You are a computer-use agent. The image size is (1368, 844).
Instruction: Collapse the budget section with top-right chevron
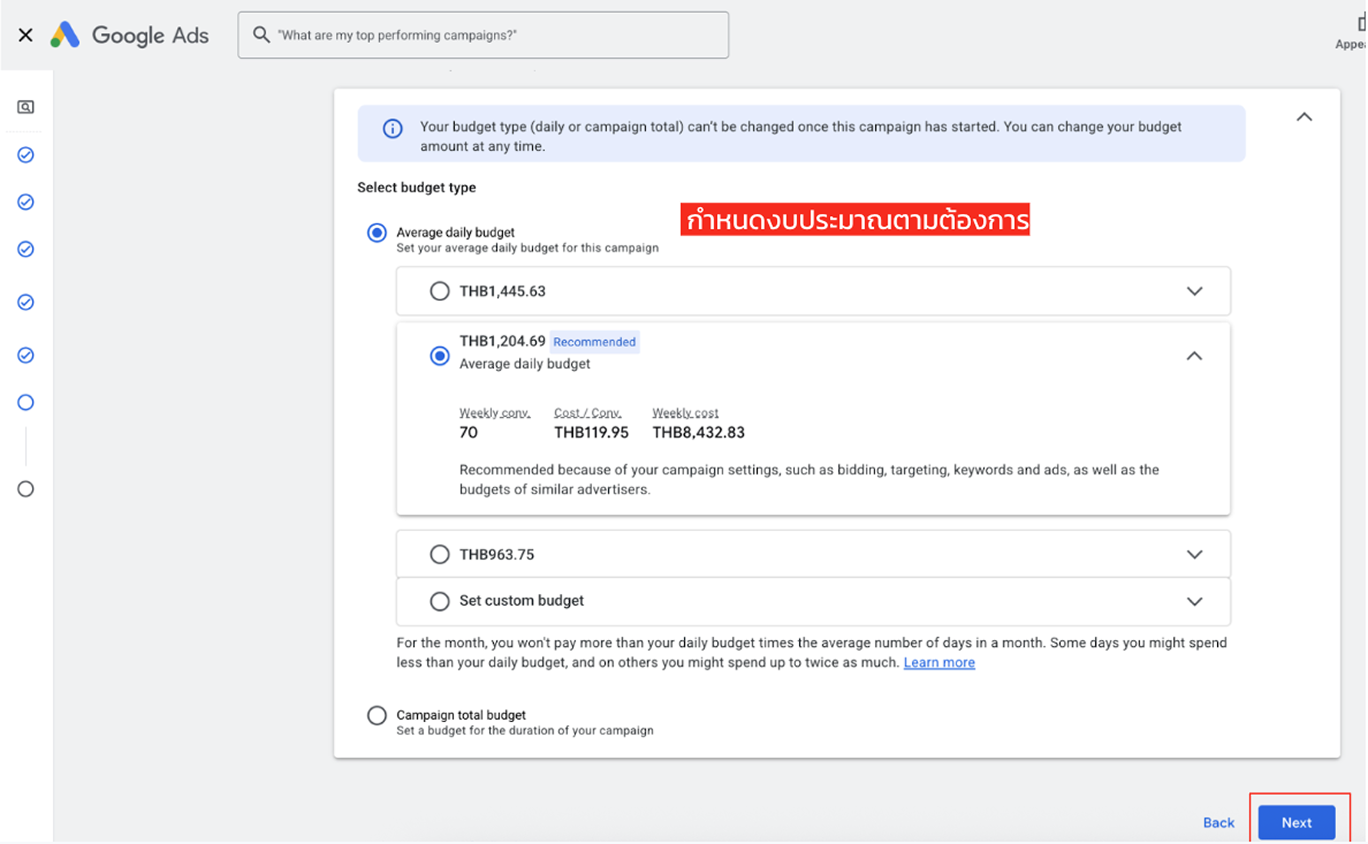(x=1304, y=117)
